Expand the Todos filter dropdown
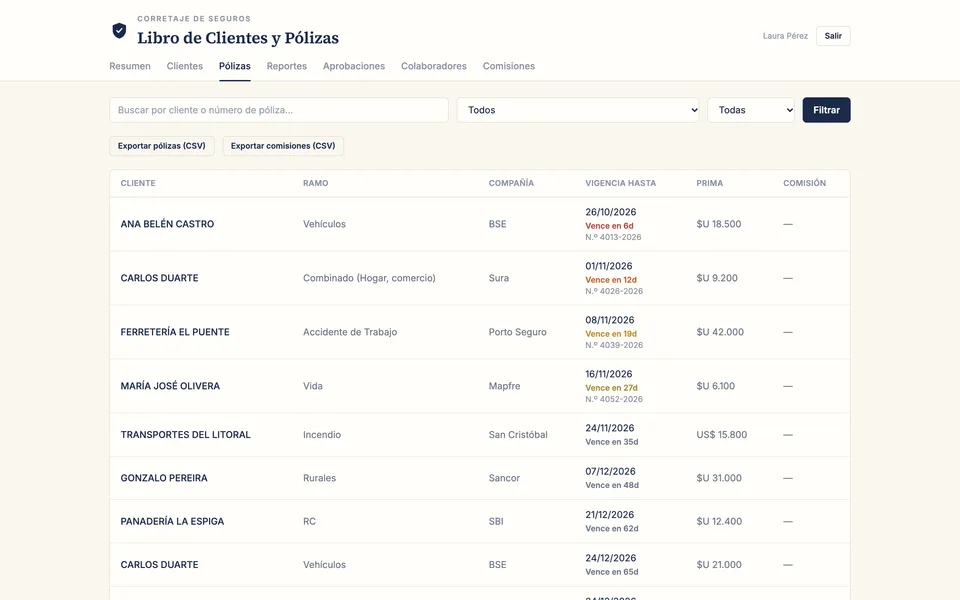The width and height of the screenshot is (960, 600). [577, 110]
